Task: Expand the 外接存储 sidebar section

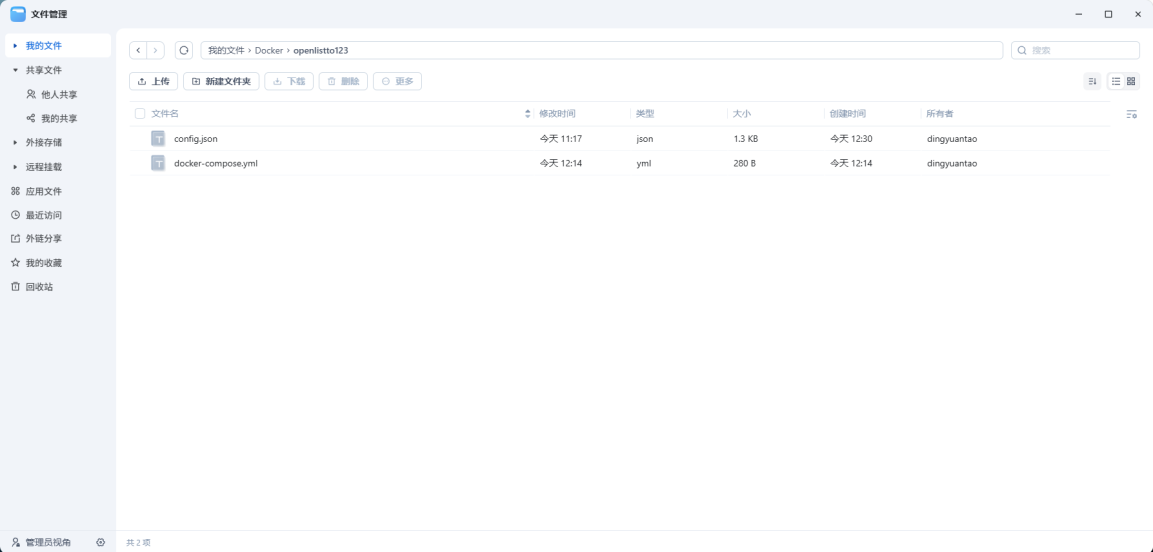Action: (x=15, y=142)
